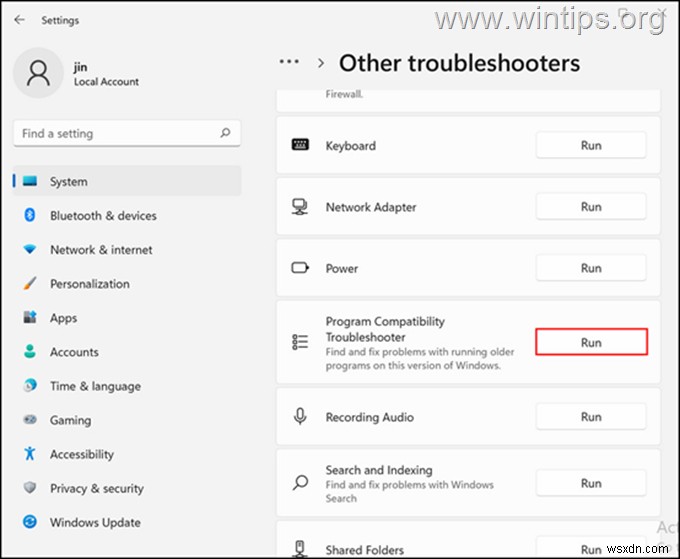680x559 pixels.
Task: Click the Local Account label
Action: [x=106, y=82]
